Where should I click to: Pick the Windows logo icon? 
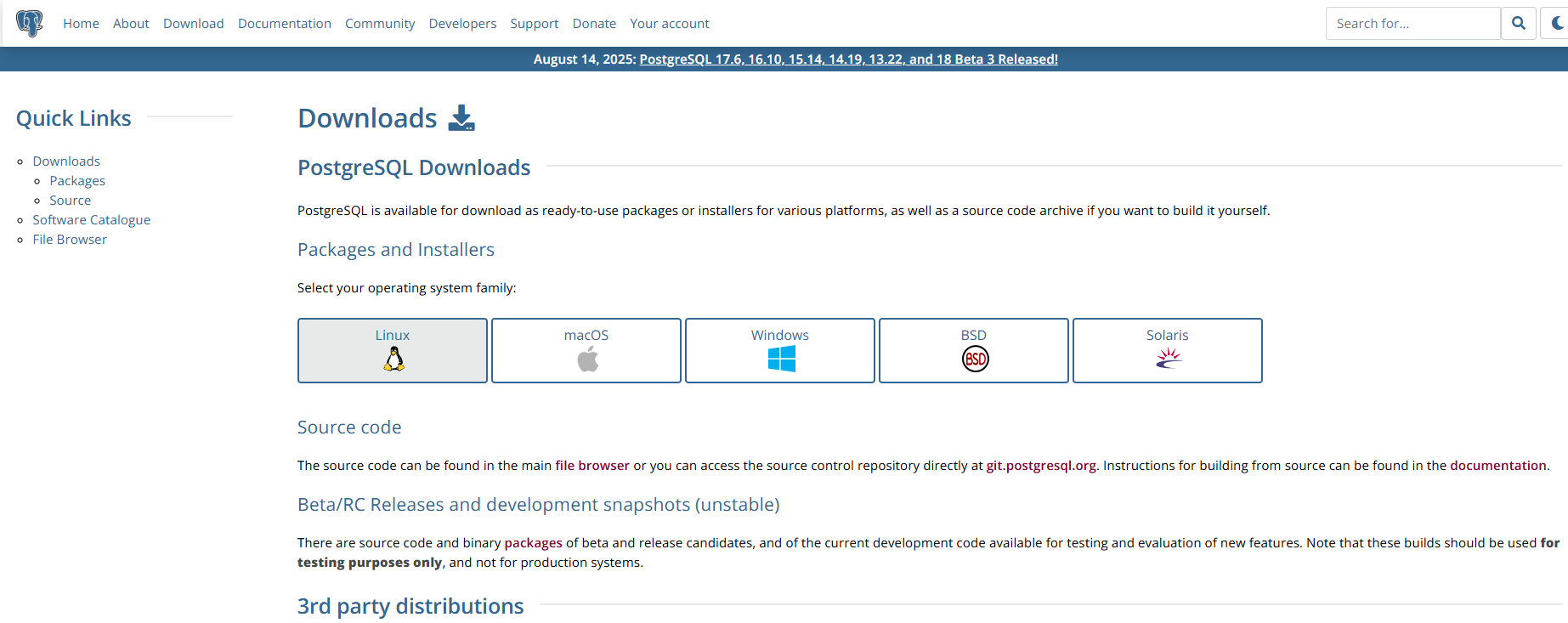coord(781,360)
